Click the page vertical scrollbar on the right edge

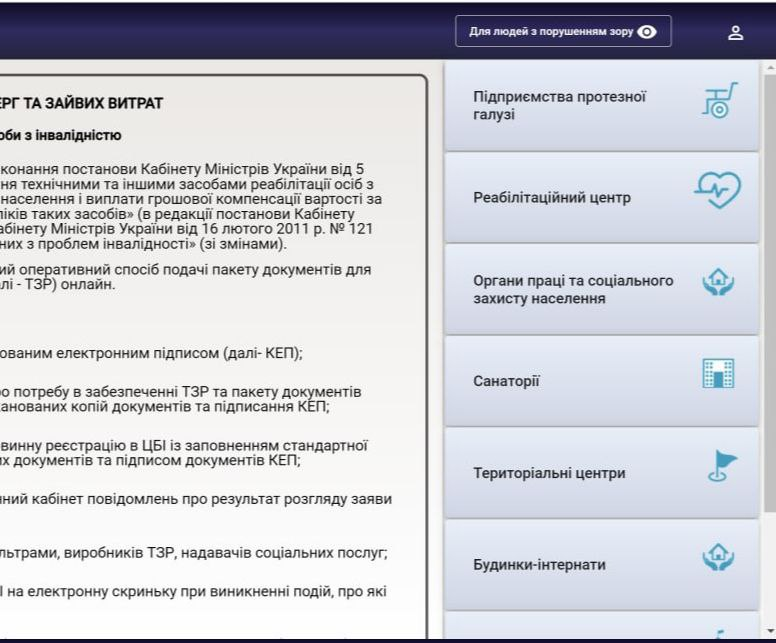[769, 300]
